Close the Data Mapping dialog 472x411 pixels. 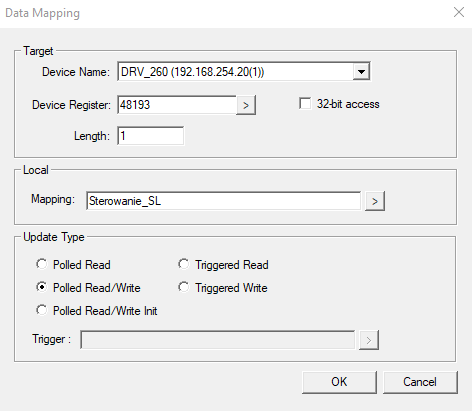[459, 12]
